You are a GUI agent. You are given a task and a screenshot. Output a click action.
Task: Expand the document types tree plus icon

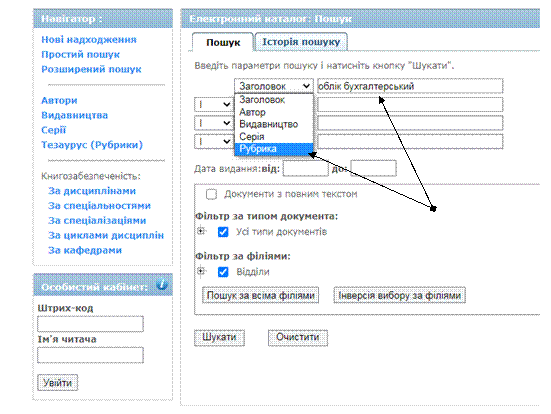tap(201, 231)
